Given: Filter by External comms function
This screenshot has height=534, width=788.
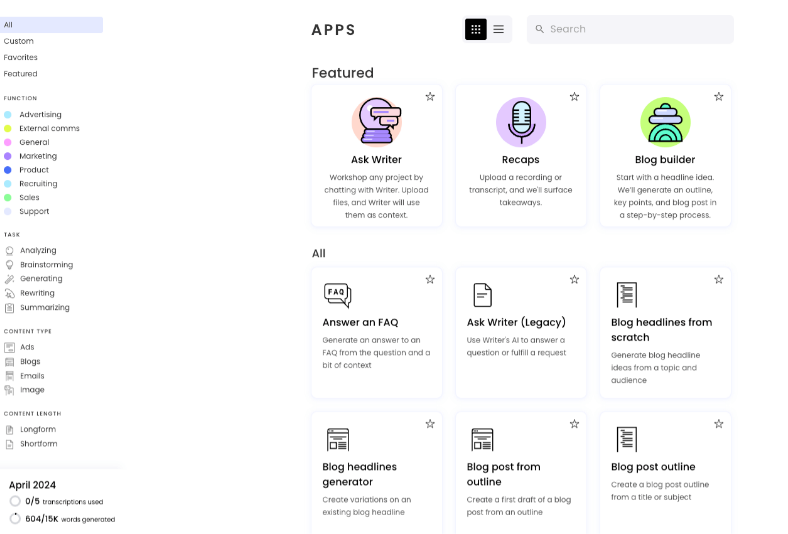Looking at the screenshot, I should click(49, 129).
